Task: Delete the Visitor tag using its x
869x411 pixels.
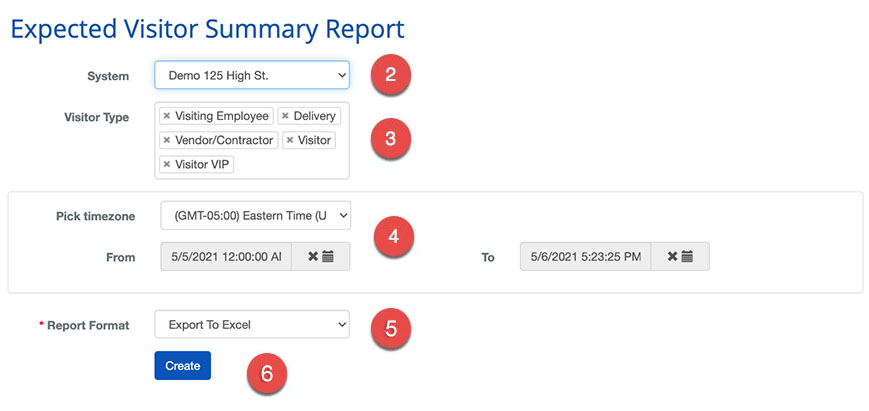Action: 290,140
